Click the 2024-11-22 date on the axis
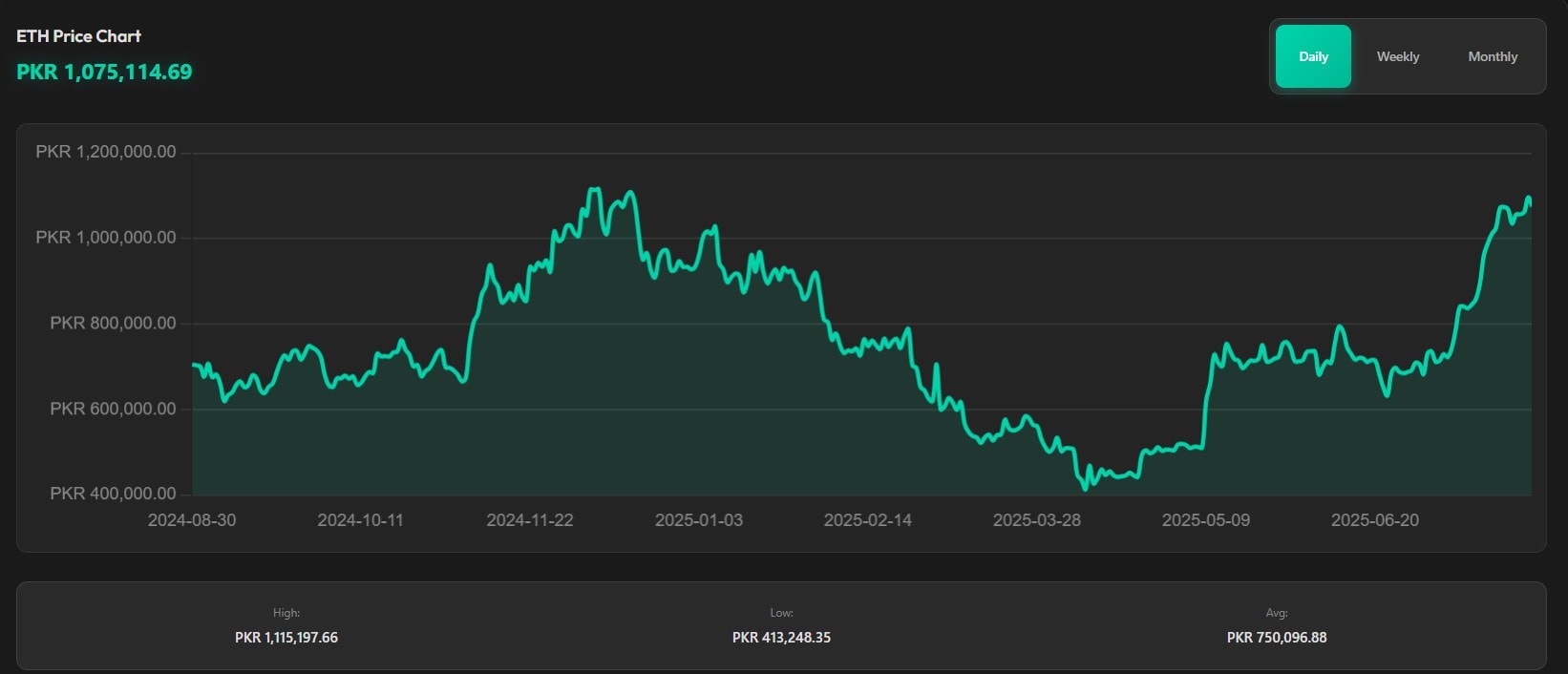This screenshot has width=1568, height=674. click(530, 520)
